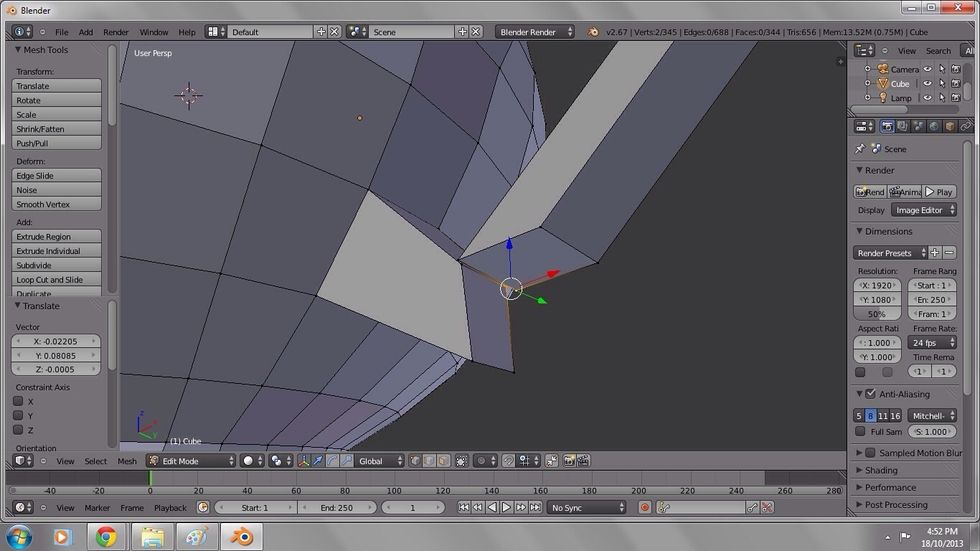Open the 24 fps frame rate dropdown

coord(932,342)
